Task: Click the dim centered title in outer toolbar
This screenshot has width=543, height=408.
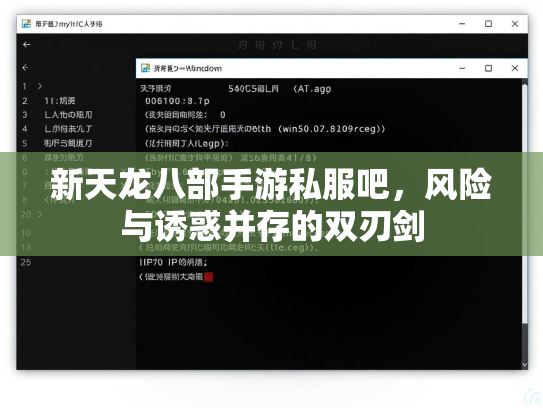Action: pyautogui.click(x=277, y=45)
